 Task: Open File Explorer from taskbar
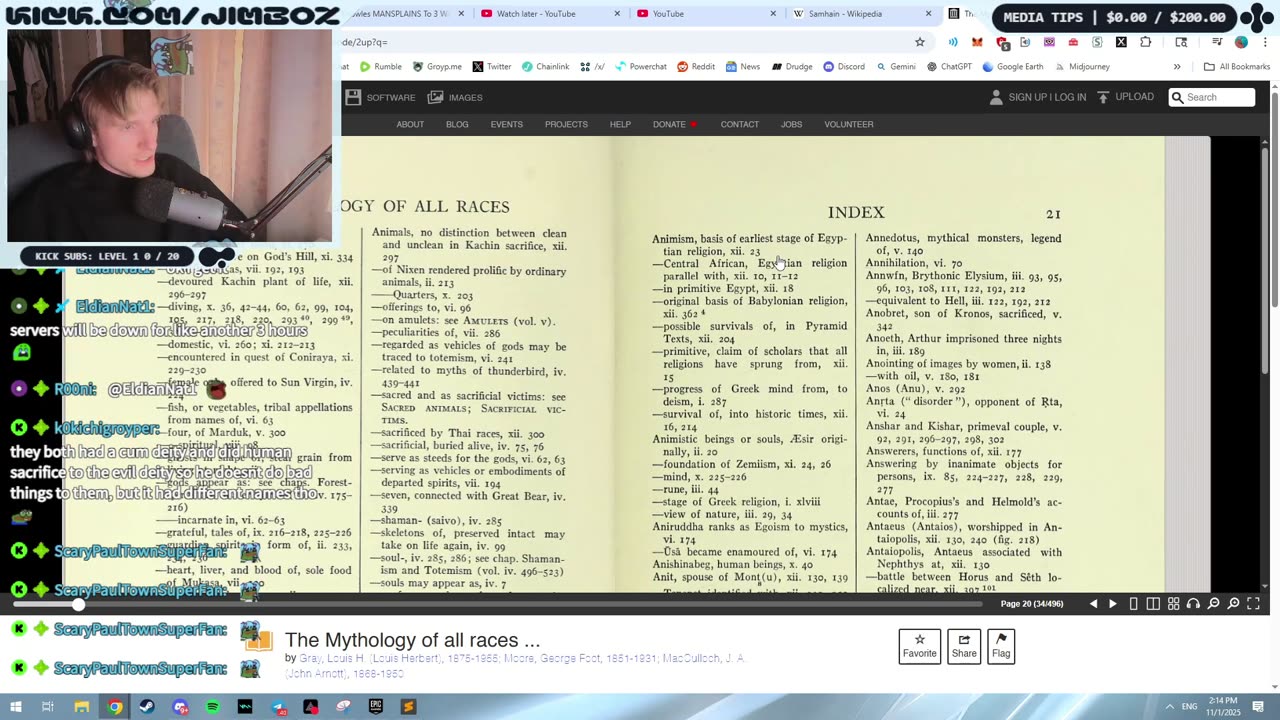point(82,707)
